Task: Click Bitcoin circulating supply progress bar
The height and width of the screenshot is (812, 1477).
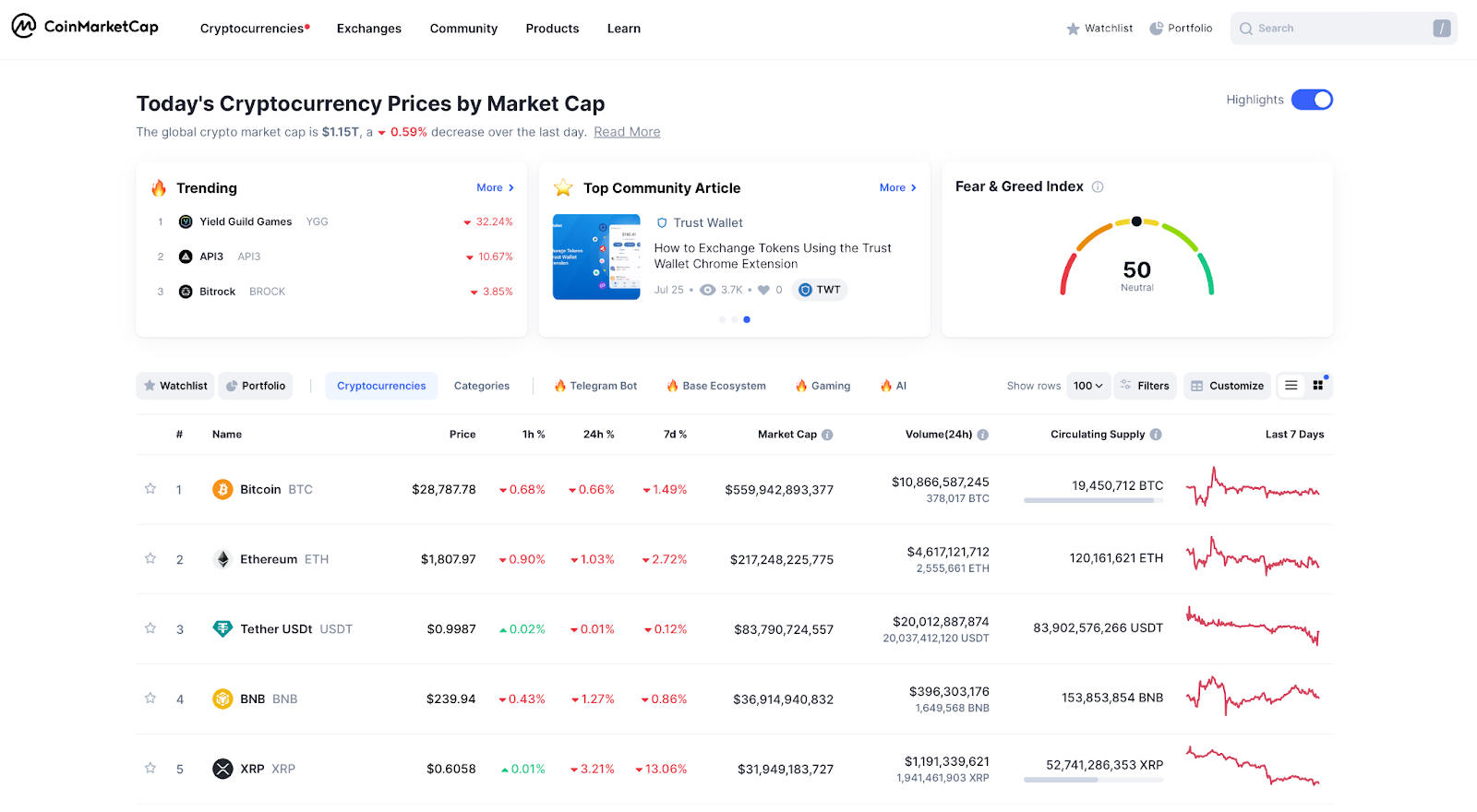Action: [x=1094, y=500]
